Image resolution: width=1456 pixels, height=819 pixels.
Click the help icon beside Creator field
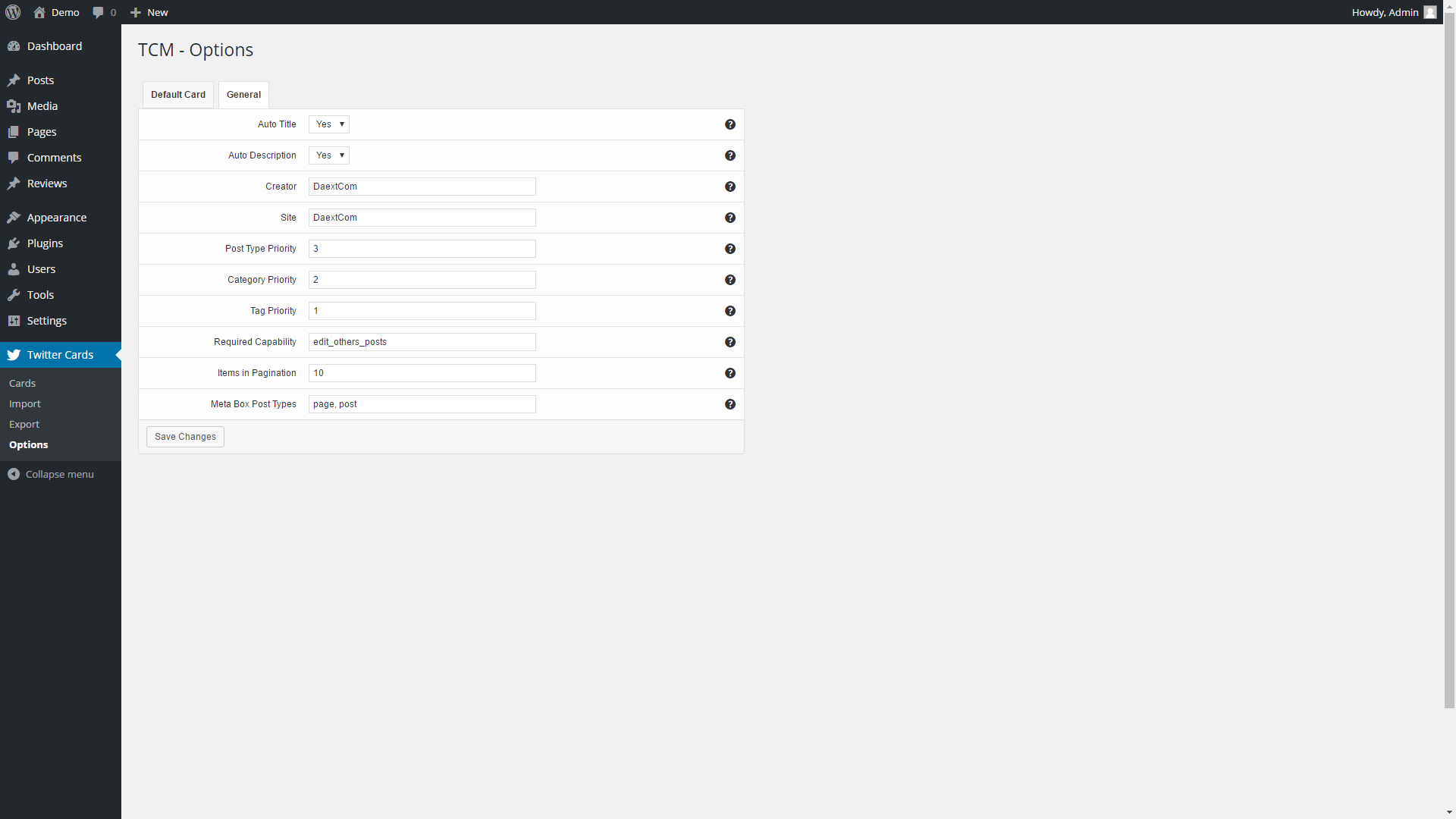(x=730, y=187)
